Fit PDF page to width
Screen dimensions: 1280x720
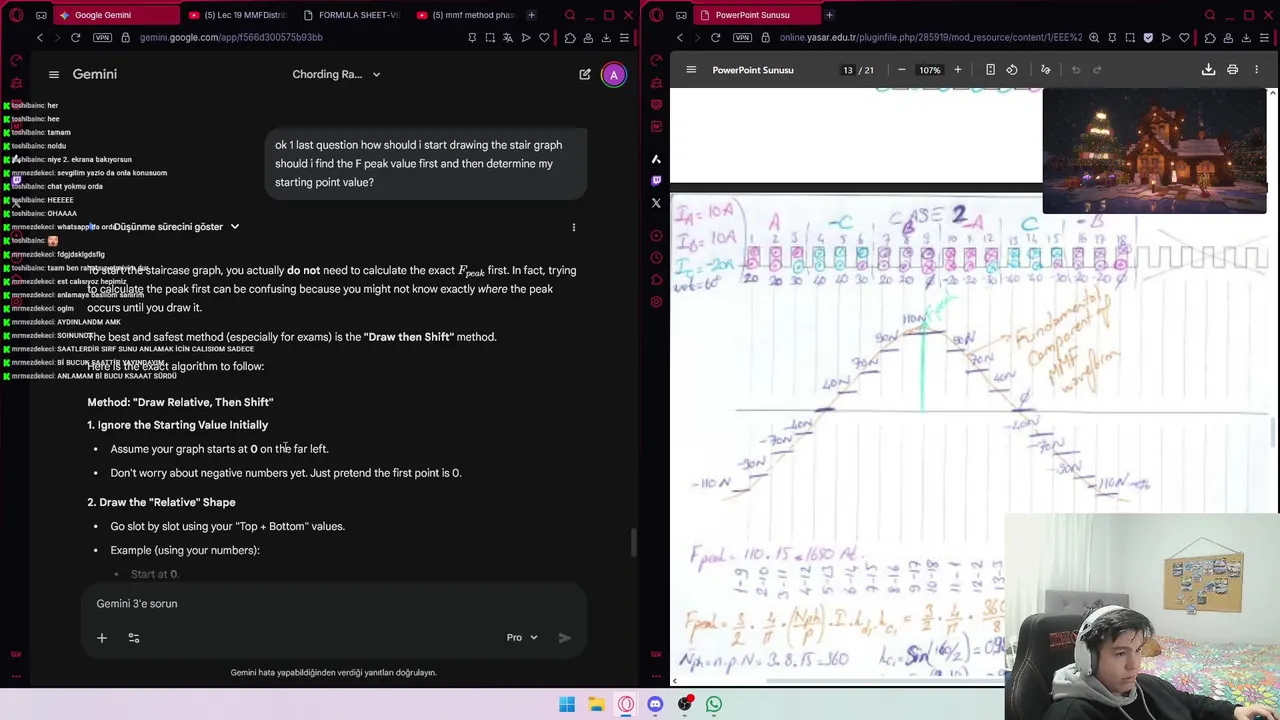pos(990,70)
